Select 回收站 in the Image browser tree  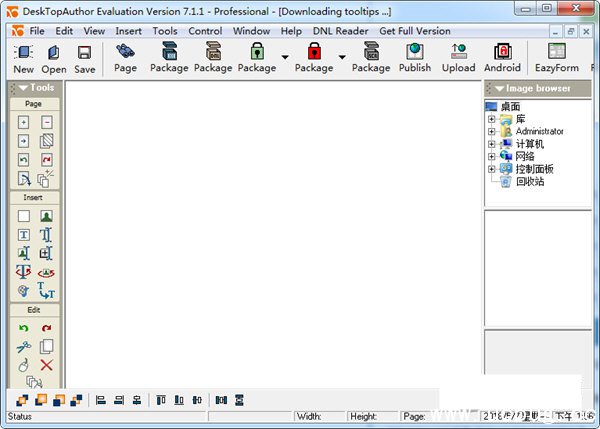click(529, 182)
